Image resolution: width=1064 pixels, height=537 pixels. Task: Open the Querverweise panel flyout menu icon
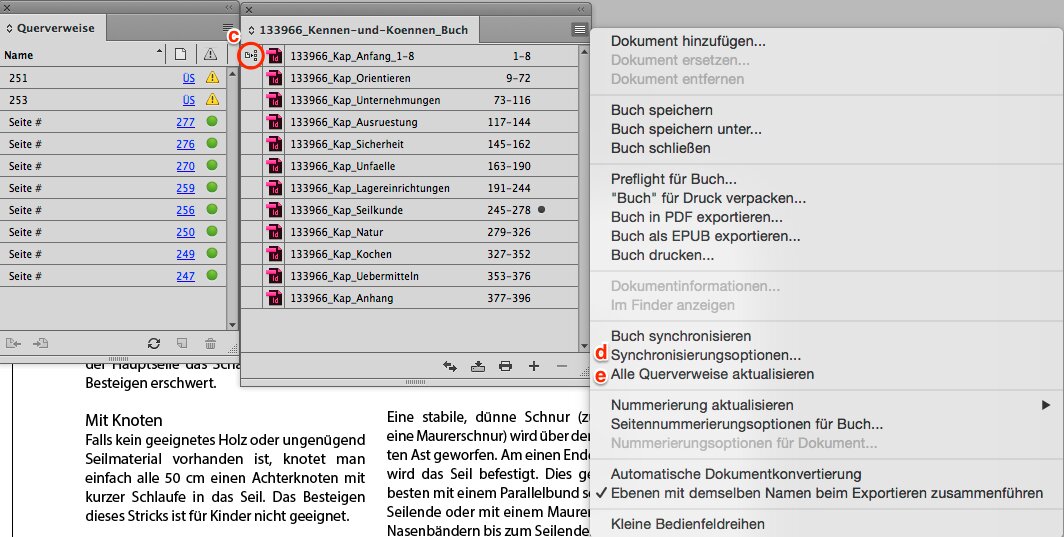point(227,29)
